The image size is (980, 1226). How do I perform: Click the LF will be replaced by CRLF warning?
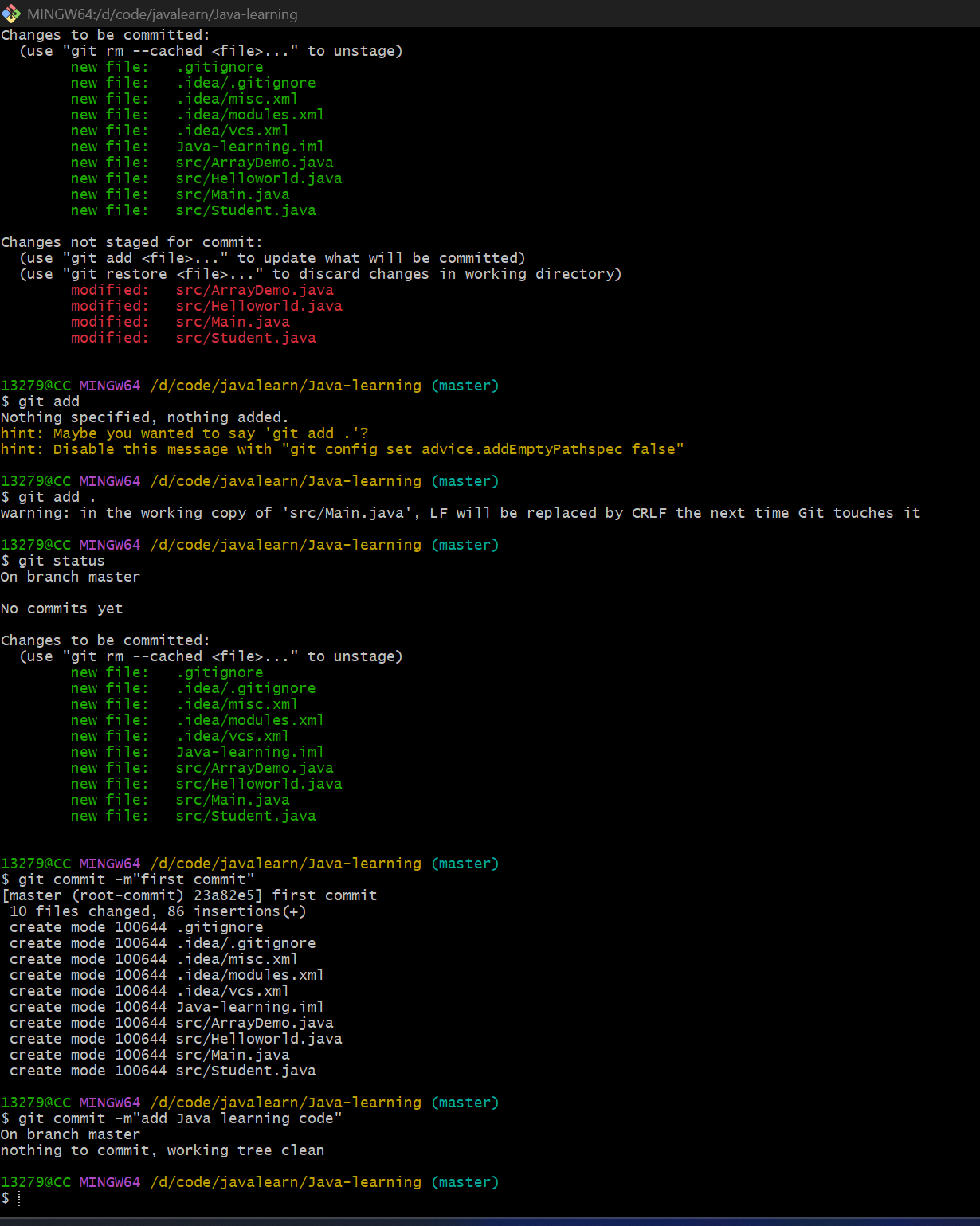click(x=461, y=513)
